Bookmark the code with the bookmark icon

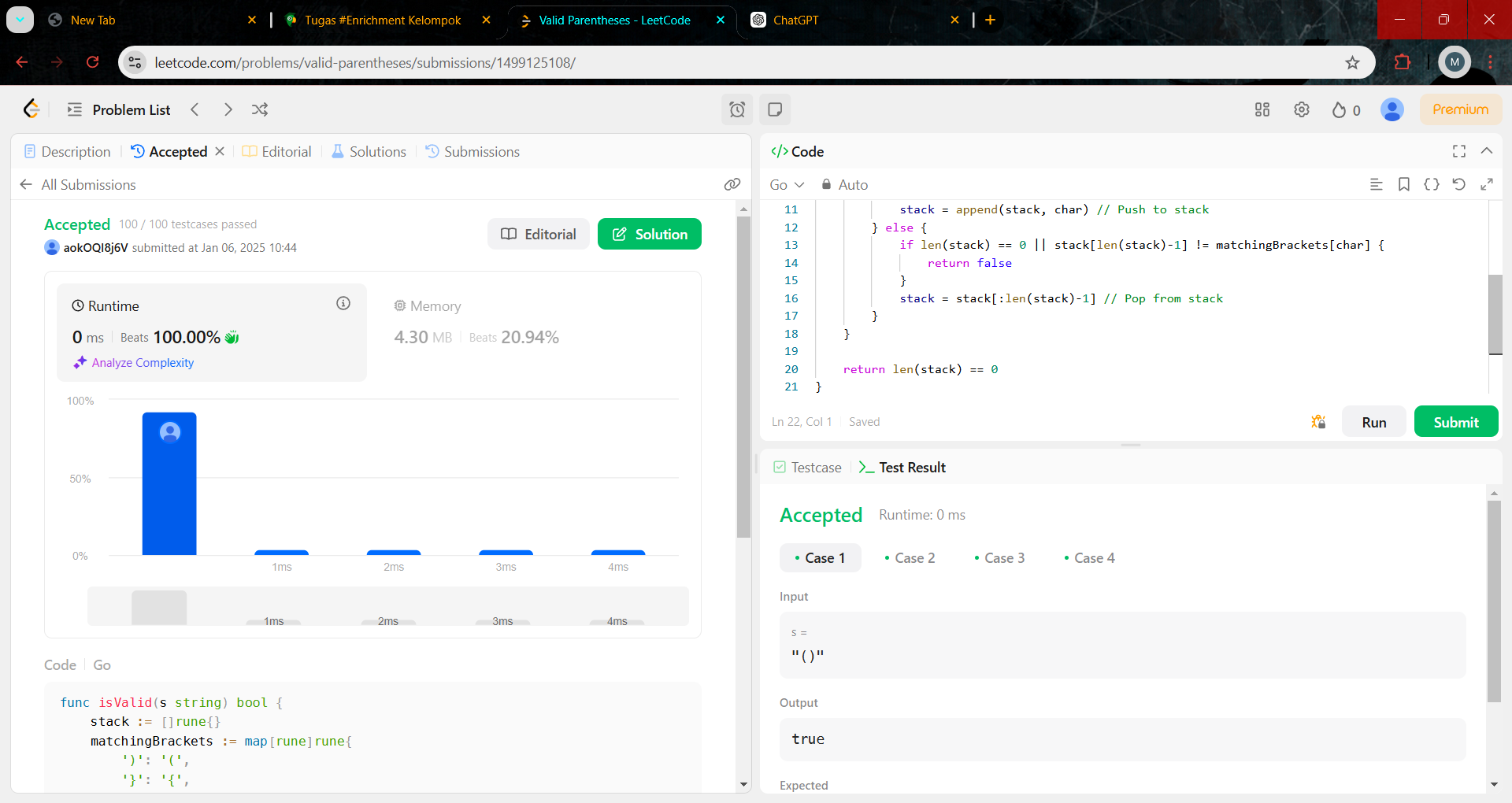click(1403, 184)
